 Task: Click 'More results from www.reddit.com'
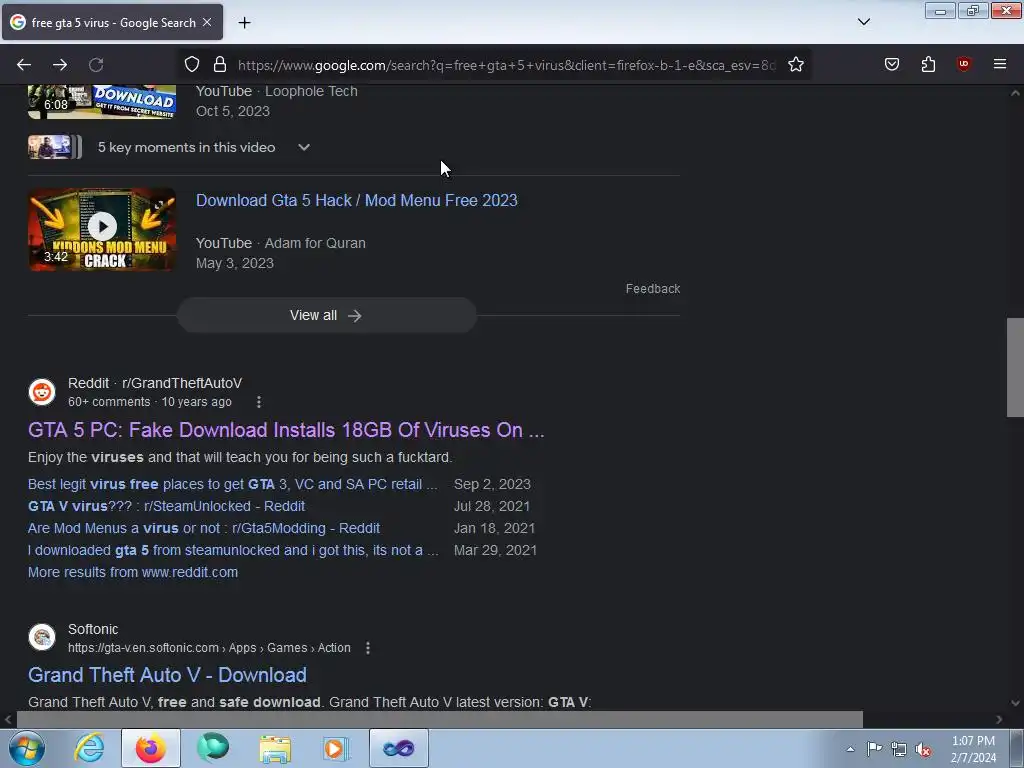click(133, 572)
